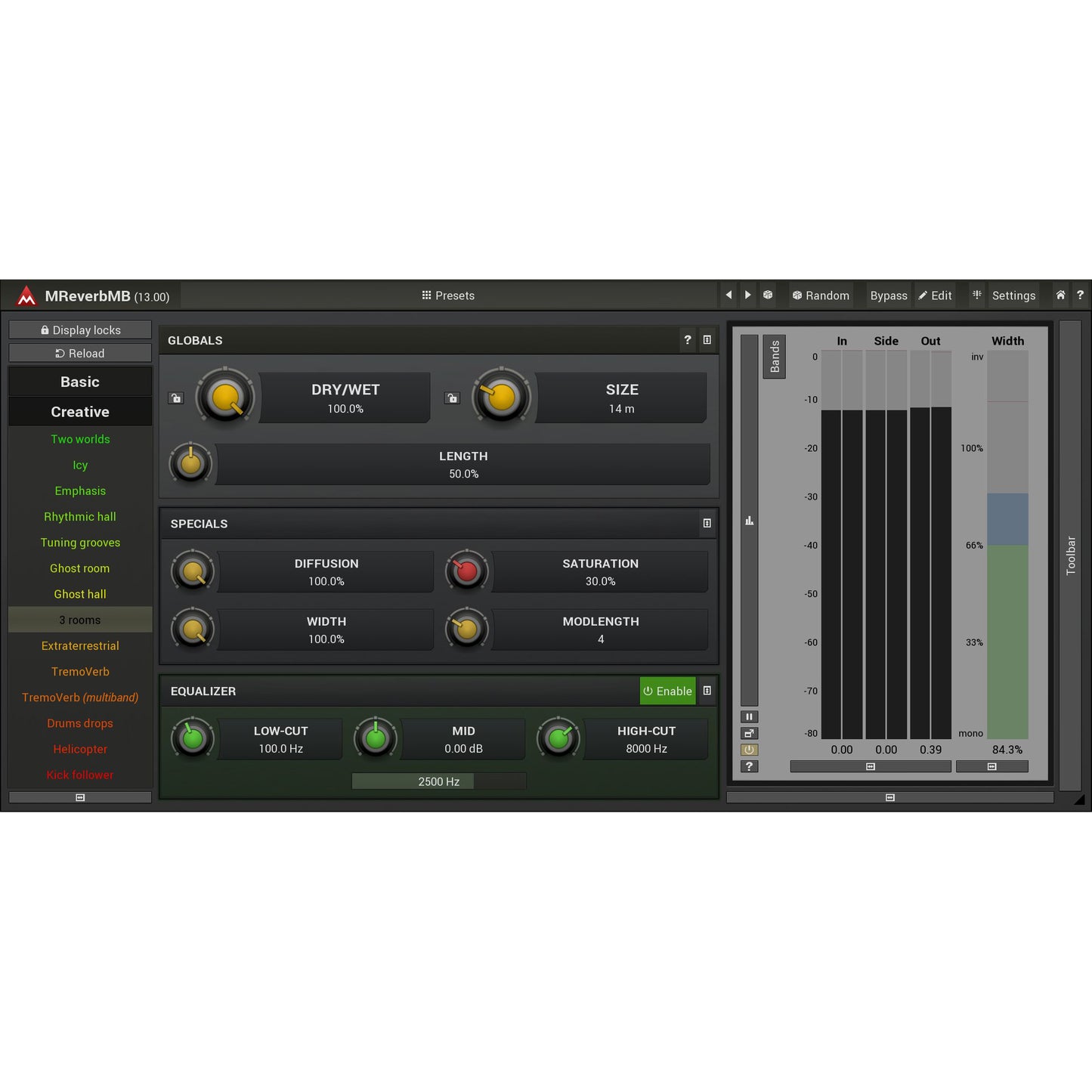Click the previous preset arrow
Image resolution: width=1092 pixels, height=1092 pixels.
coord(729,295)
